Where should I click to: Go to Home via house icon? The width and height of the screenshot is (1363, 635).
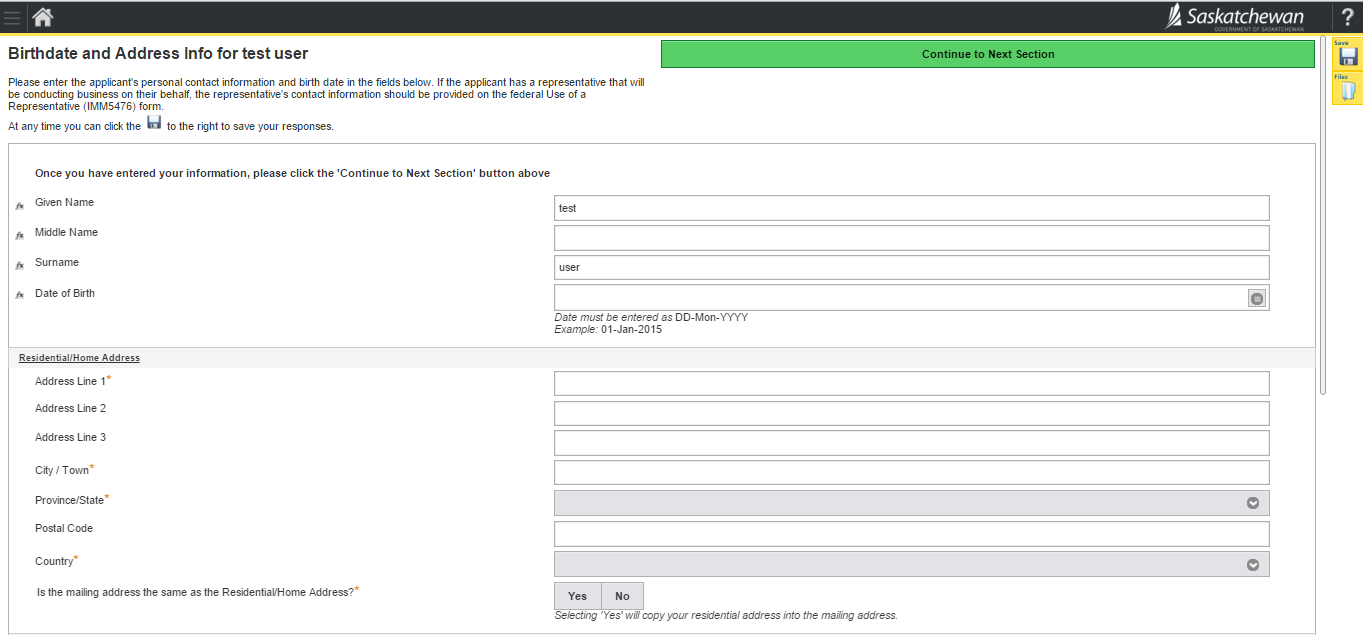point(43,17)
